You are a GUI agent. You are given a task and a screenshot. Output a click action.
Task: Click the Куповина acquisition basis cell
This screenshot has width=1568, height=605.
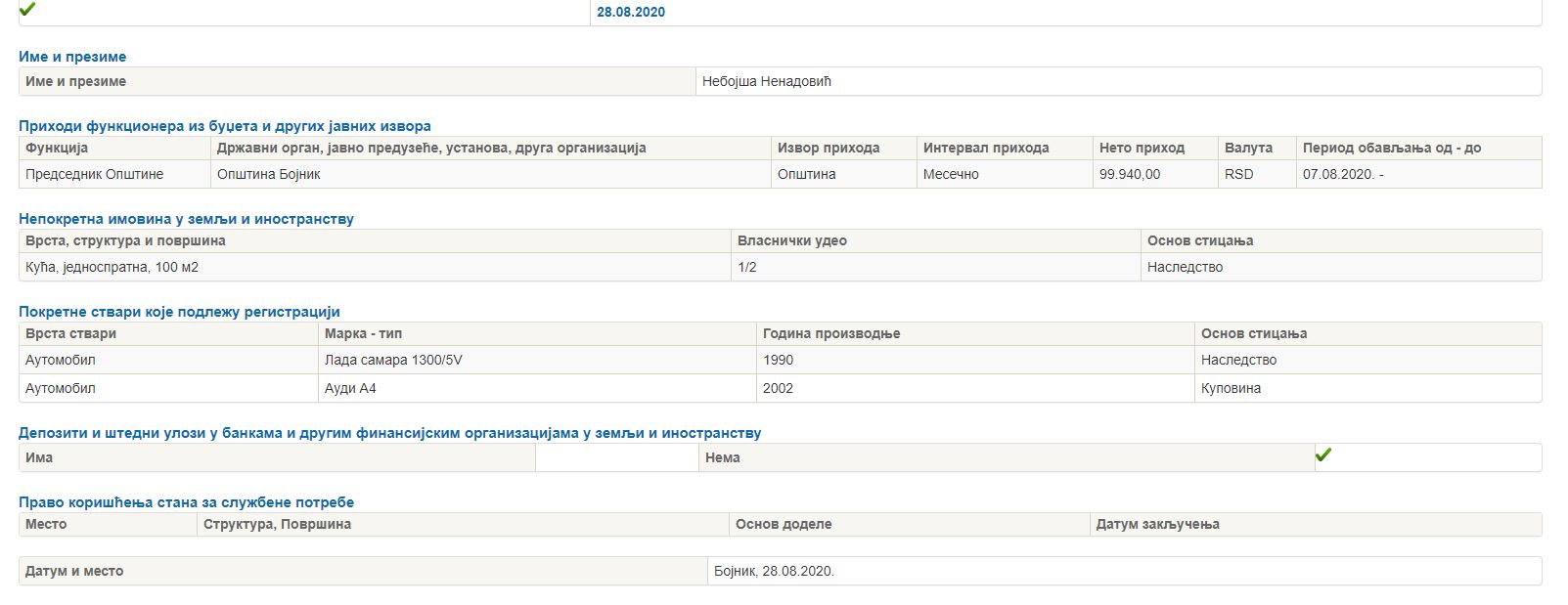(x=1231, y=388)
